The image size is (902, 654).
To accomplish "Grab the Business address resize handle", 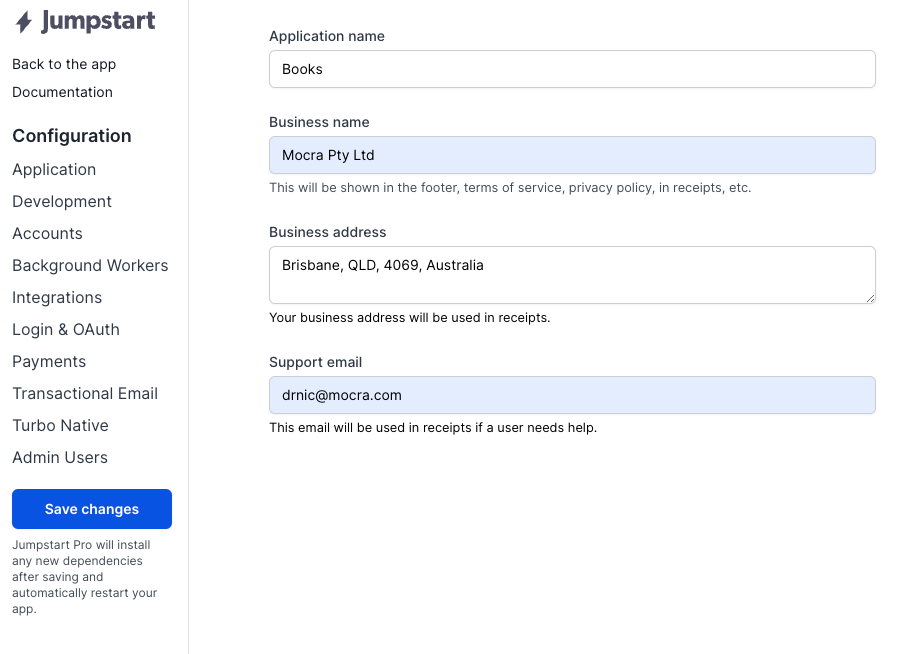I will pos(870,298).
